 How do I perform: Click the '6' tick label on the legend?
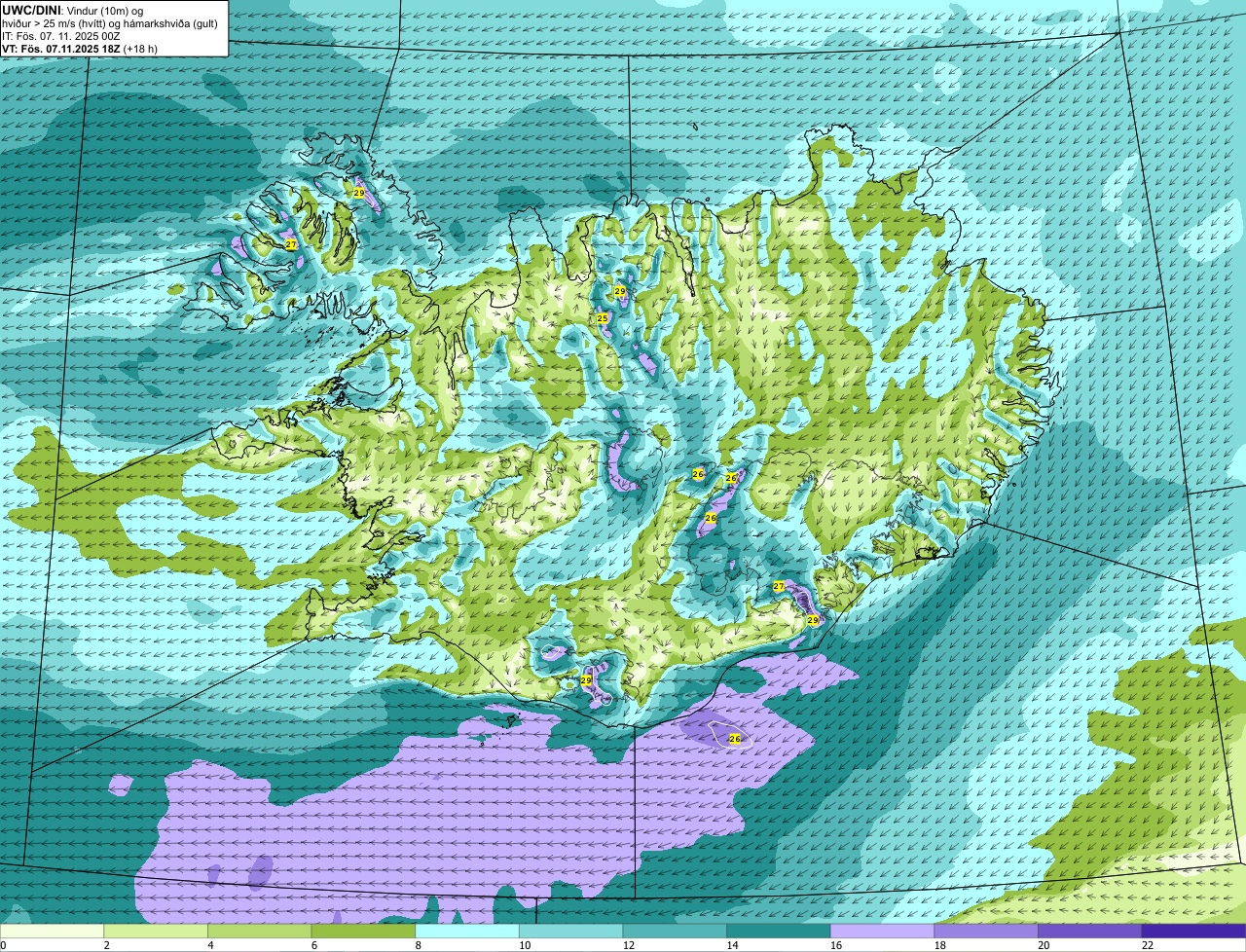314,945
